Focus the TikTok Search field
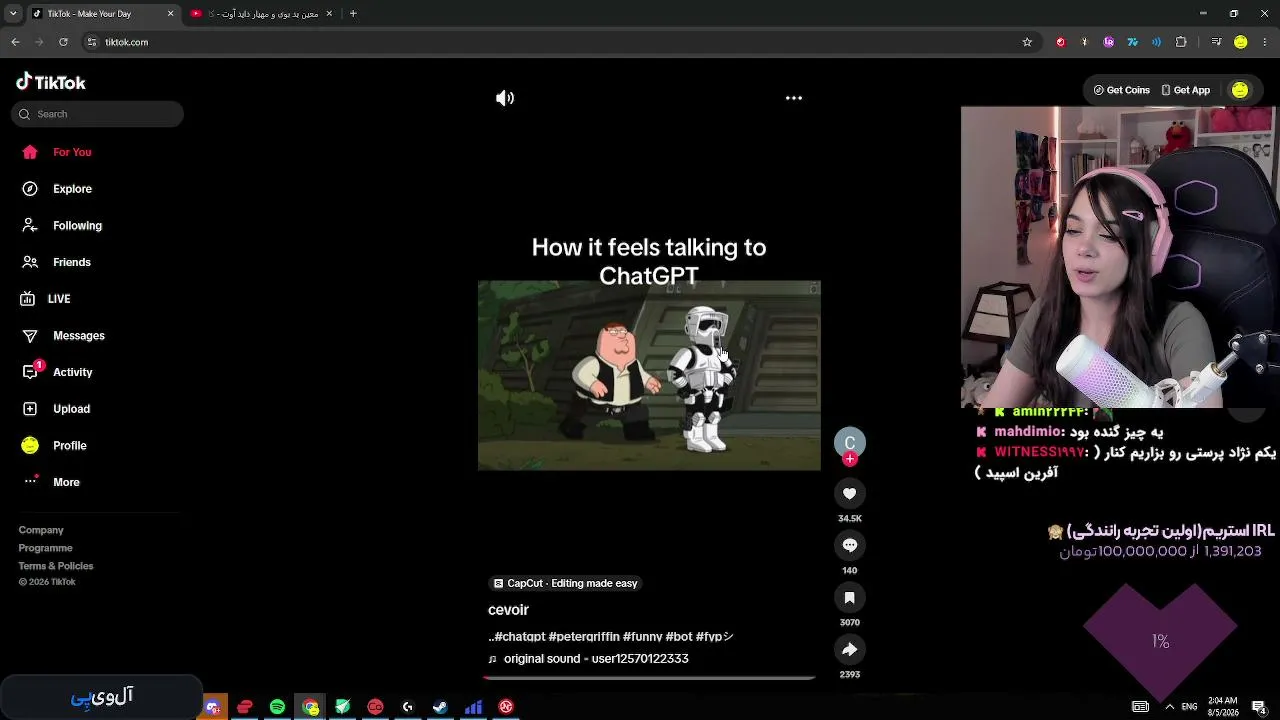Viewport: 1280px width, 720px height. click(97, 114)
